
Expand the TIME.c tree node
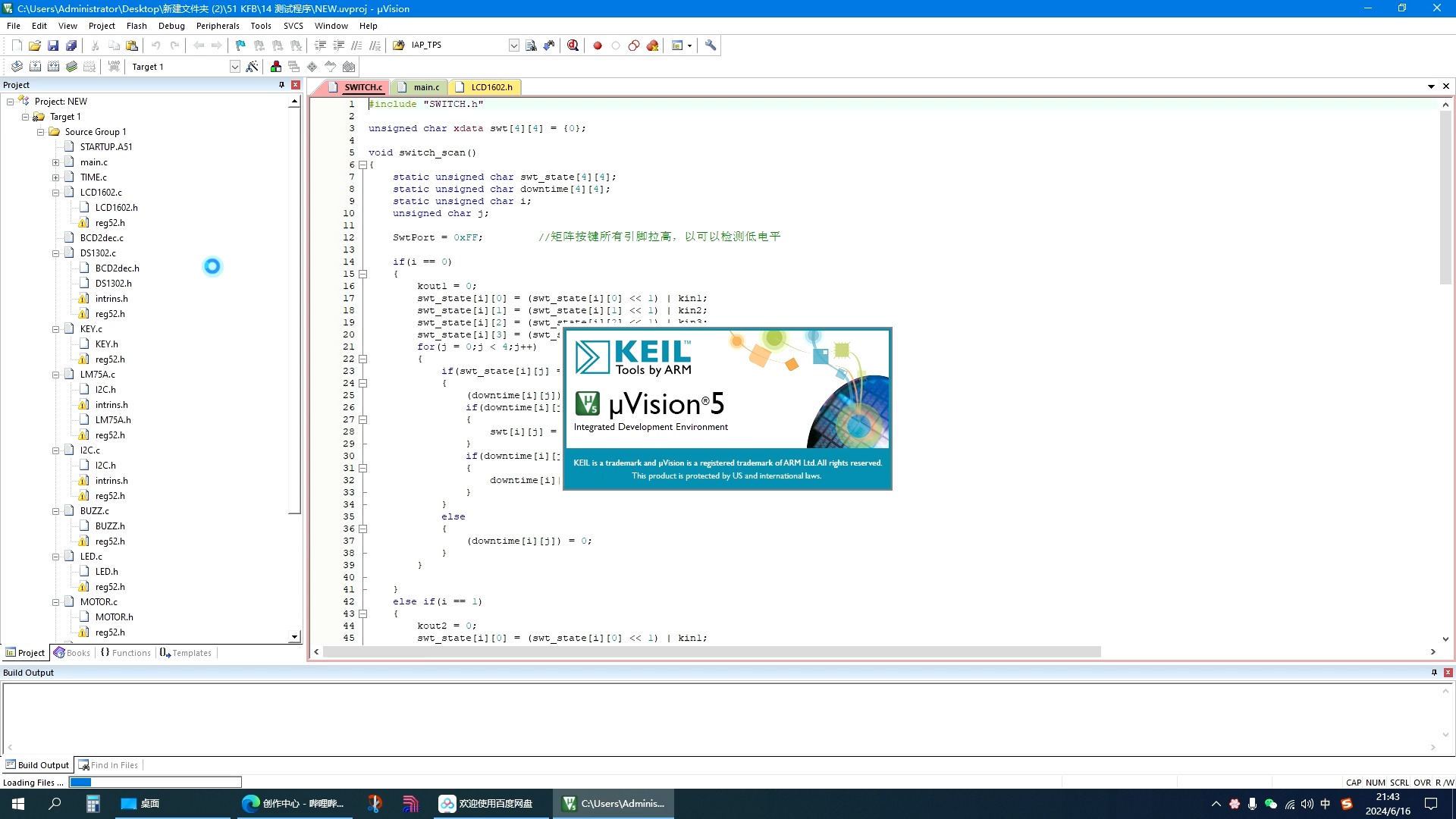[55, 177]
